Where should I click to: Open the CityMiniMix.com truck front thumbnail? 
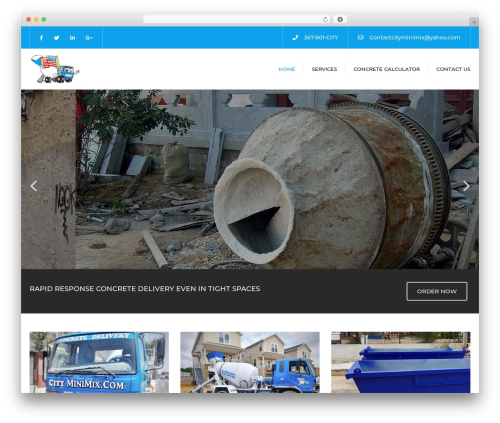(x=99, y=362)
